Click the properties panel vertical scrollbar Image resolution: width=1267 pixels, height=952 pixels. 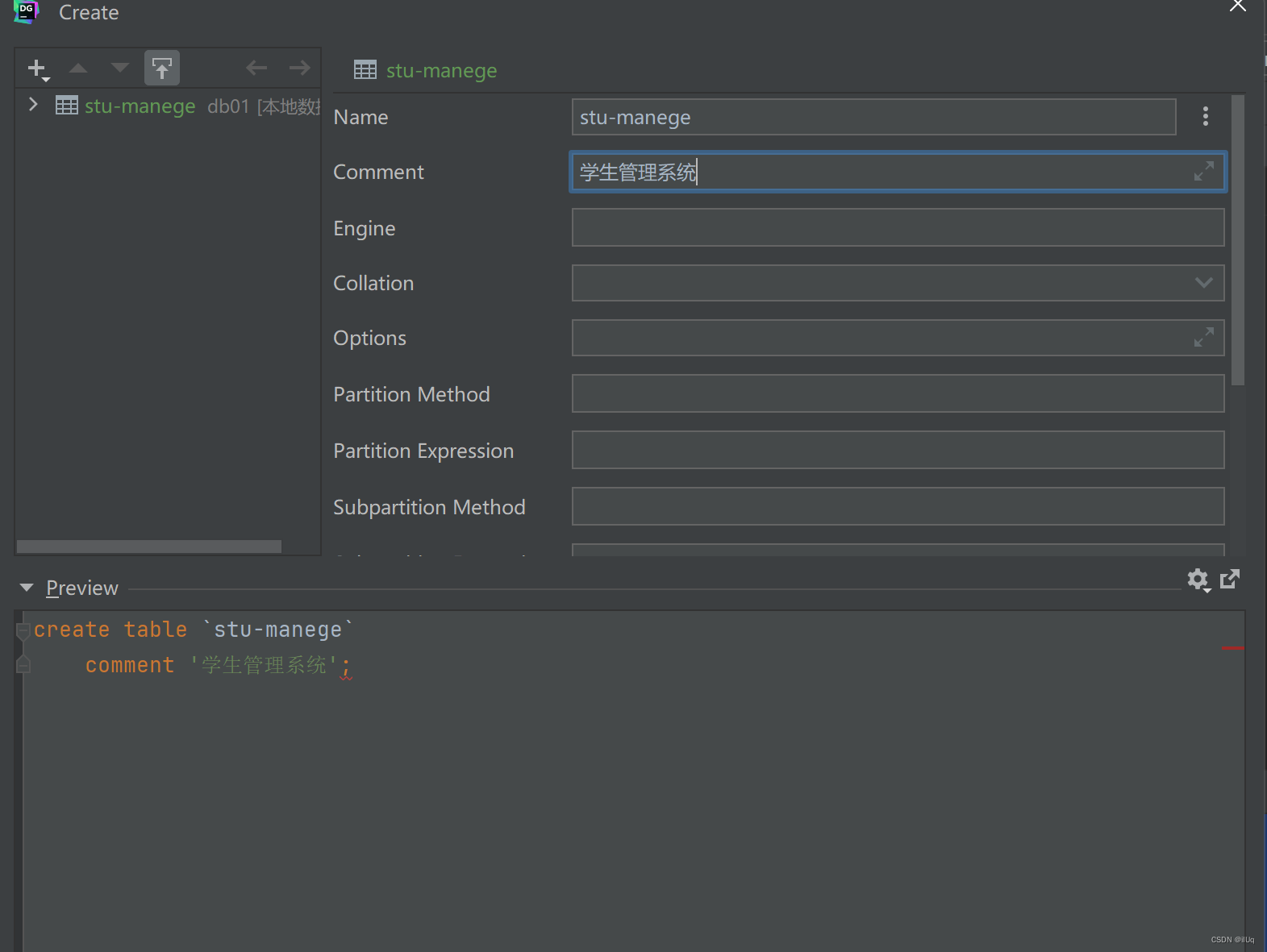pos(1238,240)
